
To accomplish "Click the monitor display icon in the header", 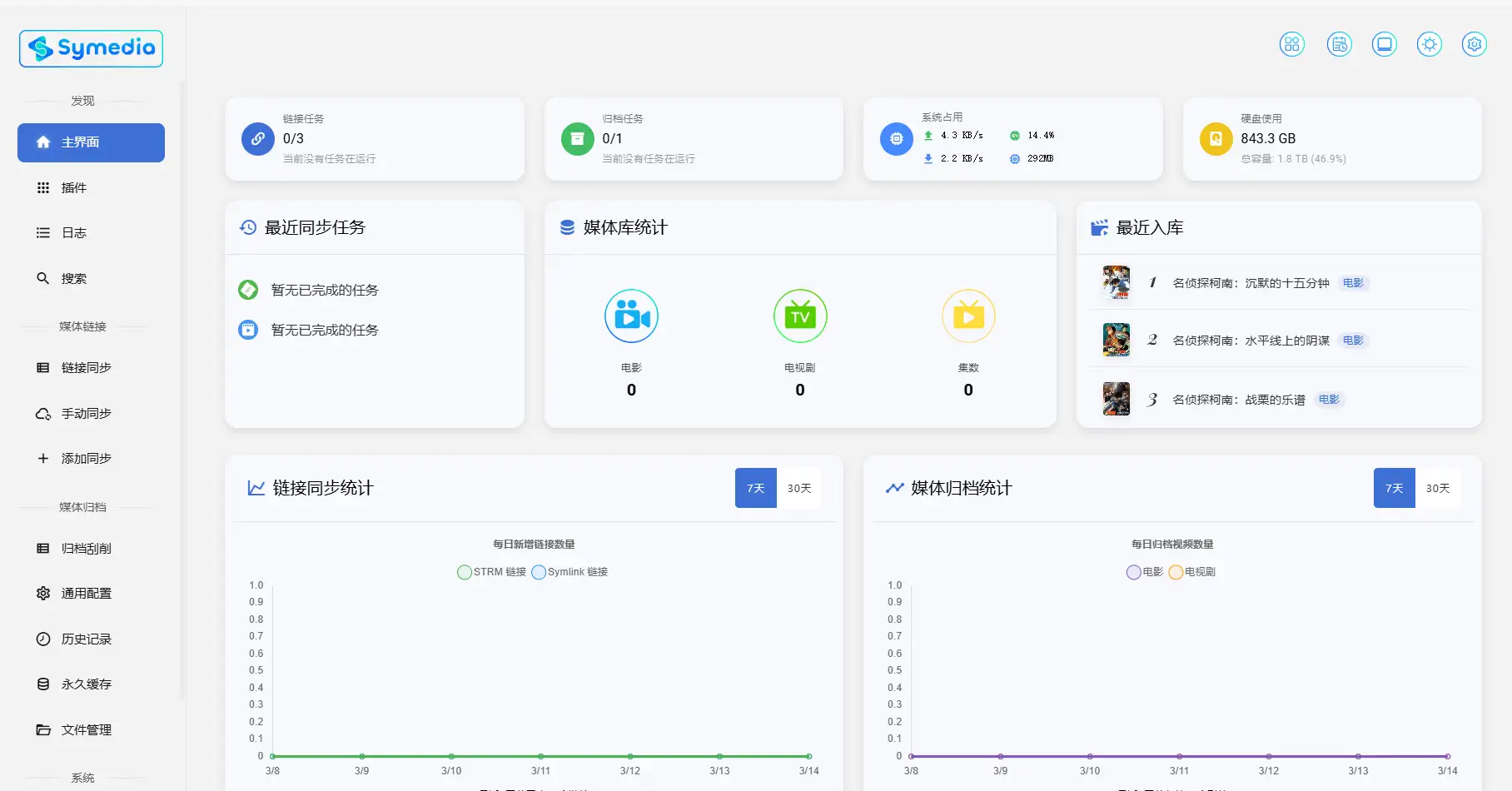I will pyautogui.click(x=1385, y=44).
